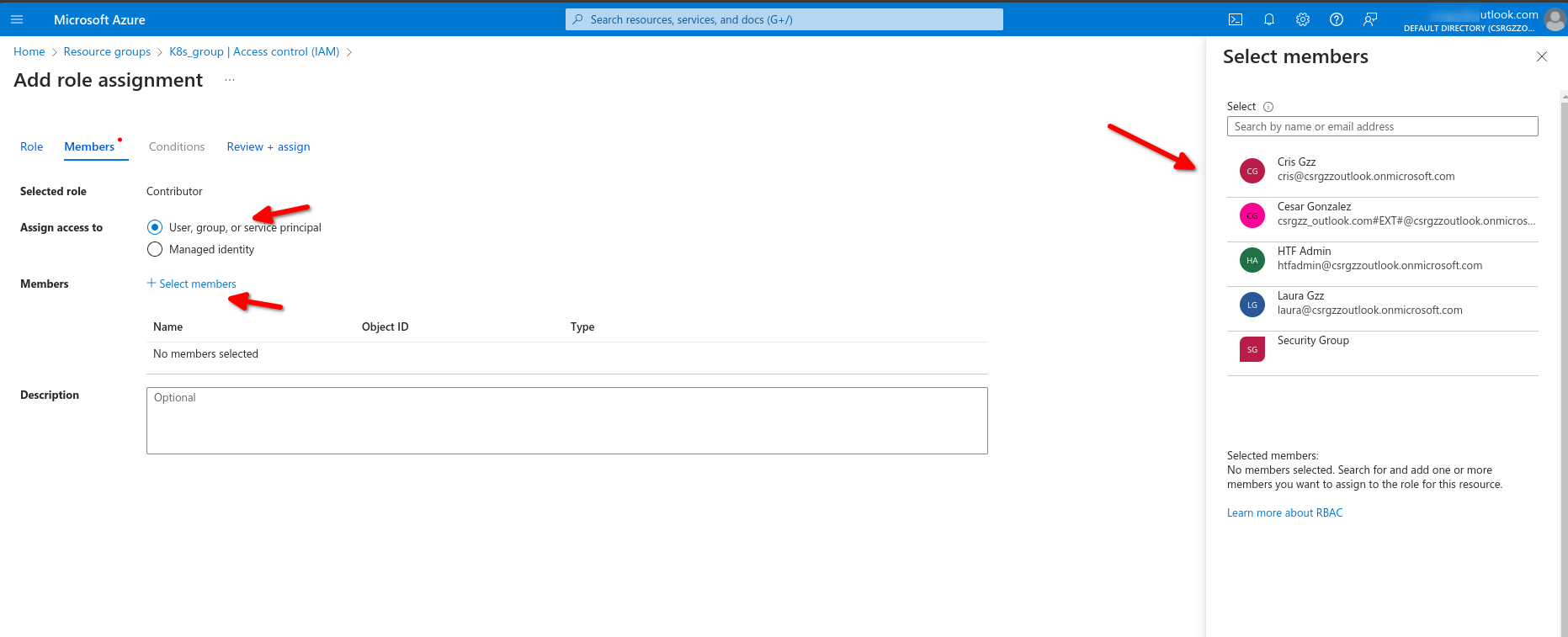Click the Feedback icon in header
Viewport: 1568px width, 637px height.
pyautogui.click(x=1370, y=19)
